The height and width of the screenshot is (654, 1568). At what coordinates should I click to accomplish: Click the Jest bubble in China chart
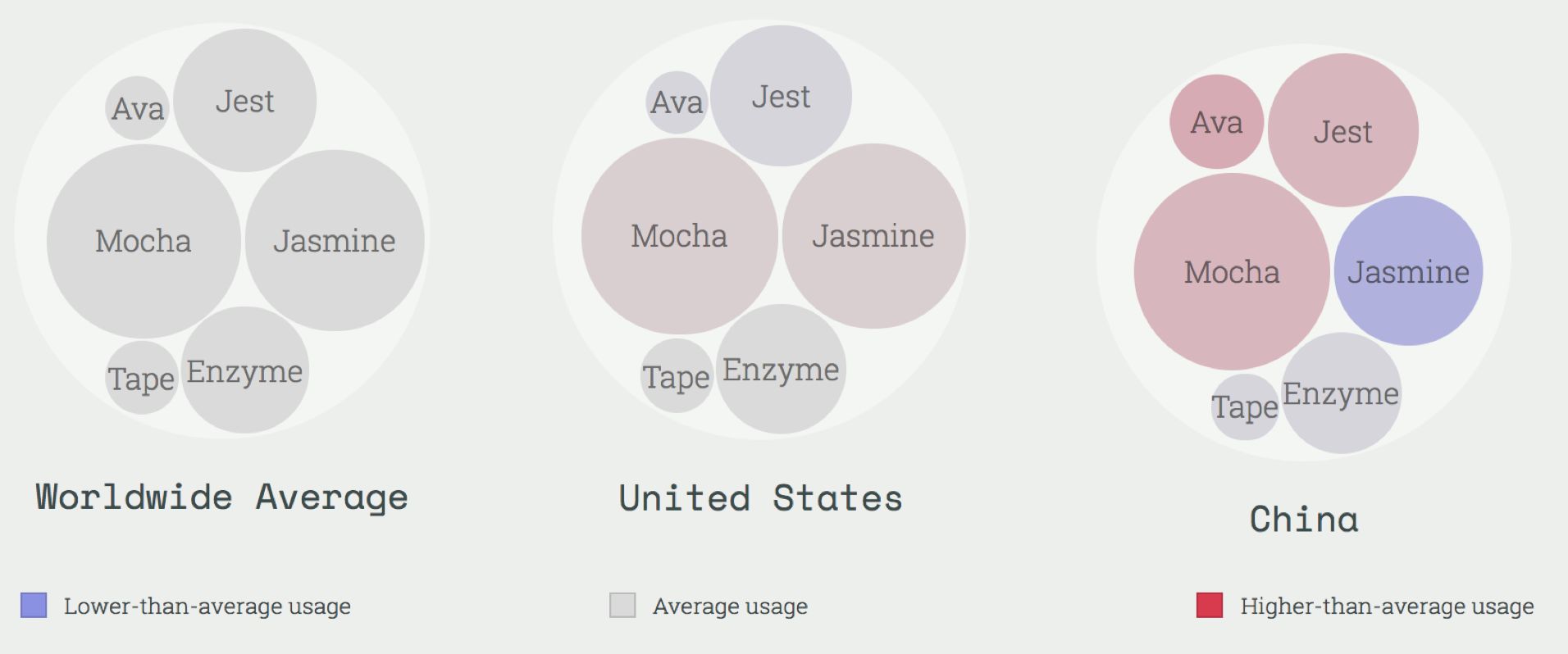(1342, 131)
